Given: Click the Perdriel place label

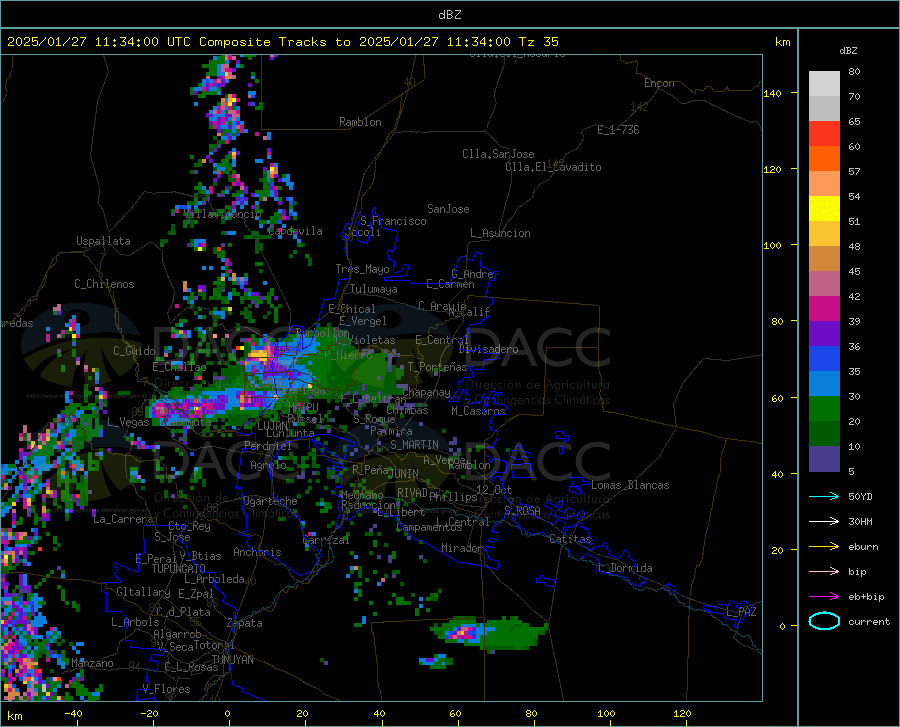Looking at the screenshot, I should (x=268, y=446).
